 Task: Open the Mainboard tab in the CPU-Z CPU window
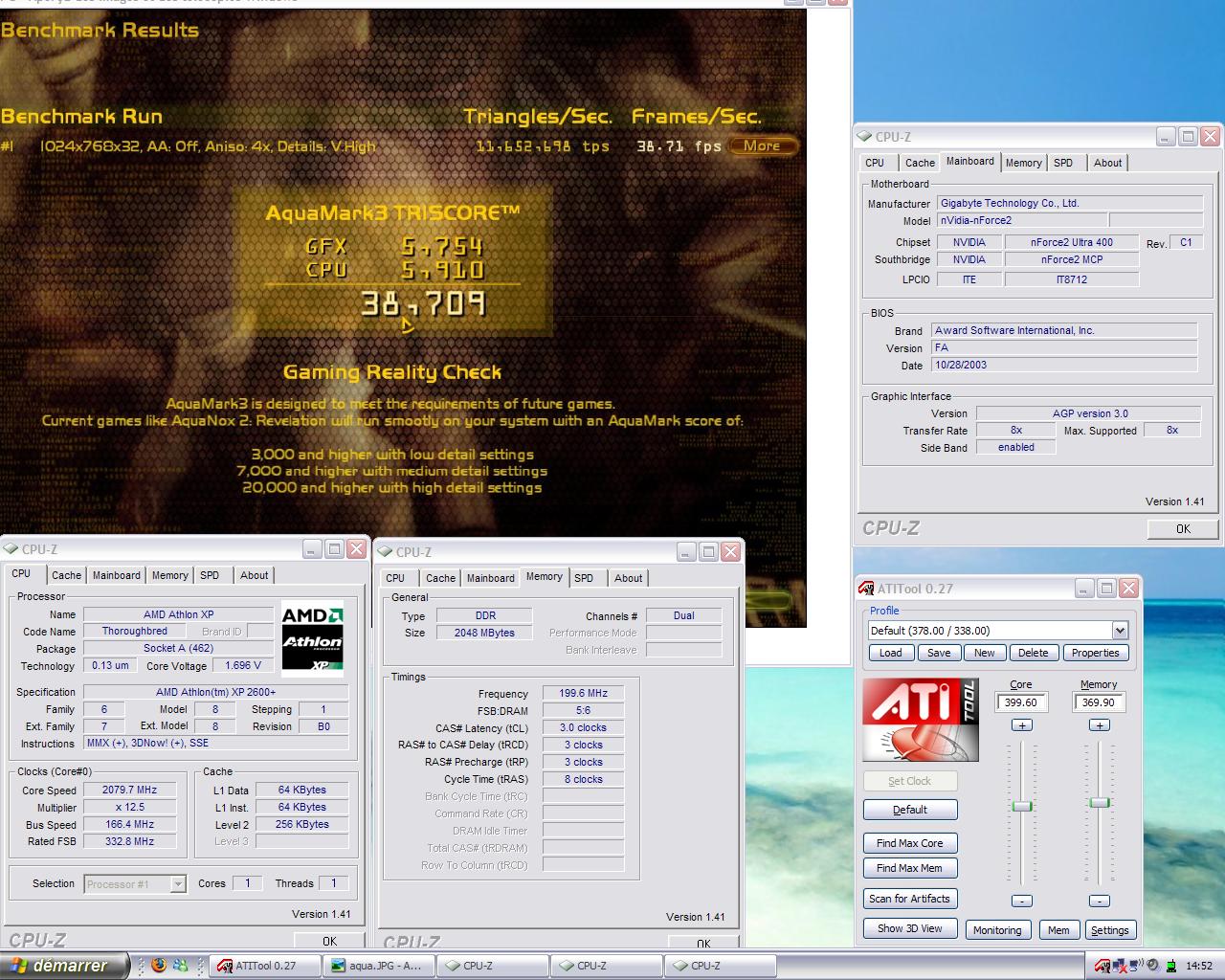point(116,575)
